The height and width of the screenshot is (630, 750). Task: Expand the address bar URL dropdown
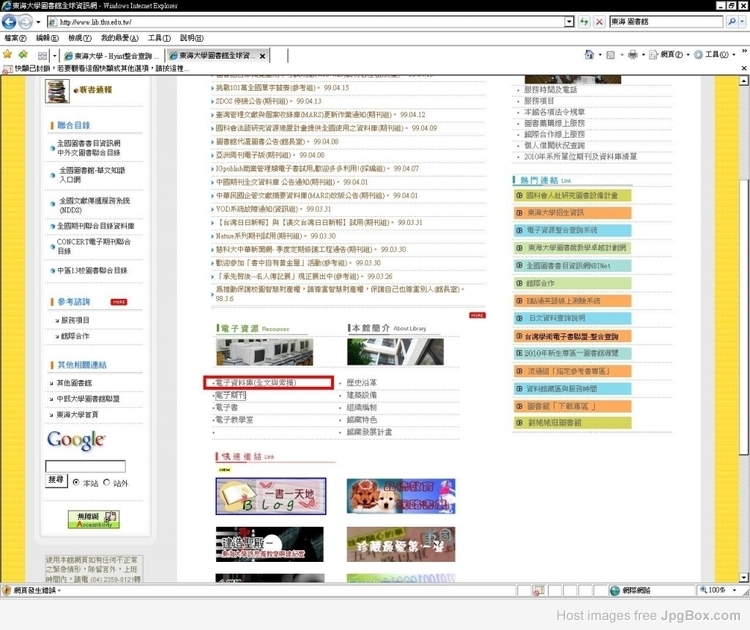click(569, 21)
